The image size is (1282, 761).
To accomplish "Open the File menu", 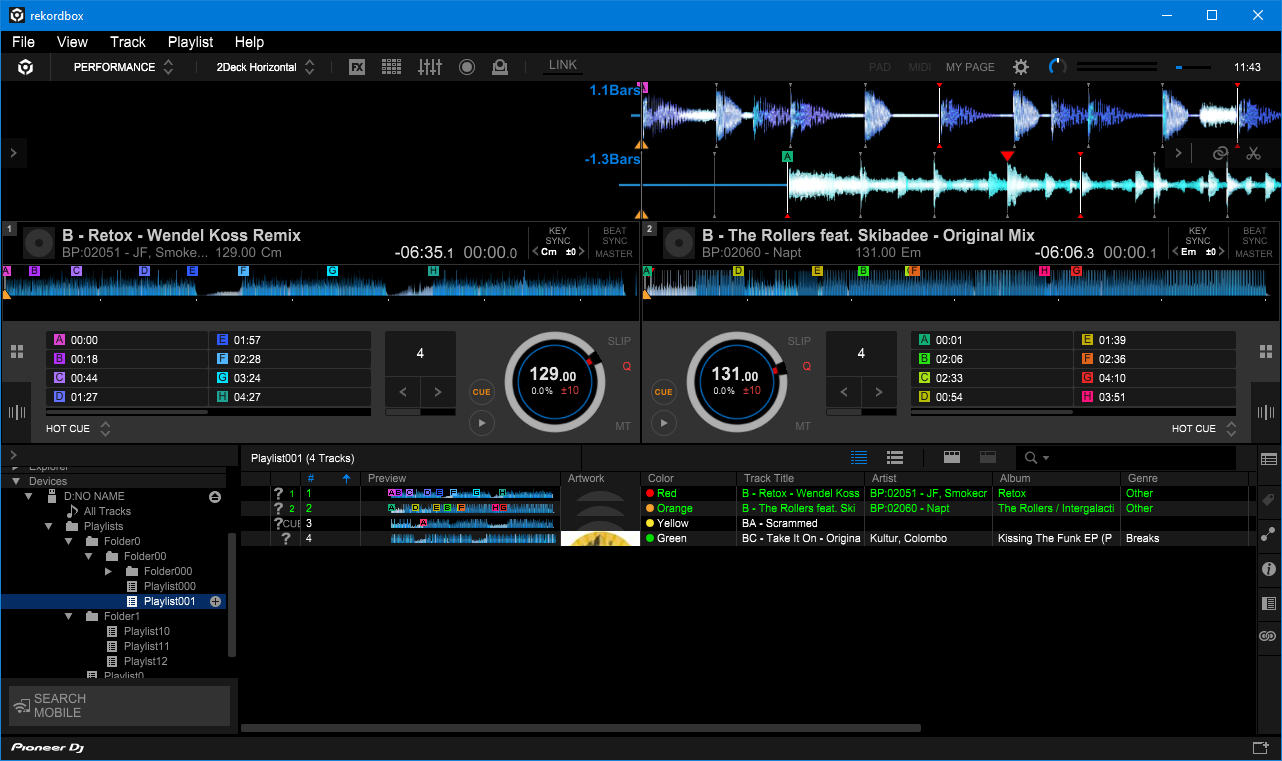I will (x=23, y=42).
